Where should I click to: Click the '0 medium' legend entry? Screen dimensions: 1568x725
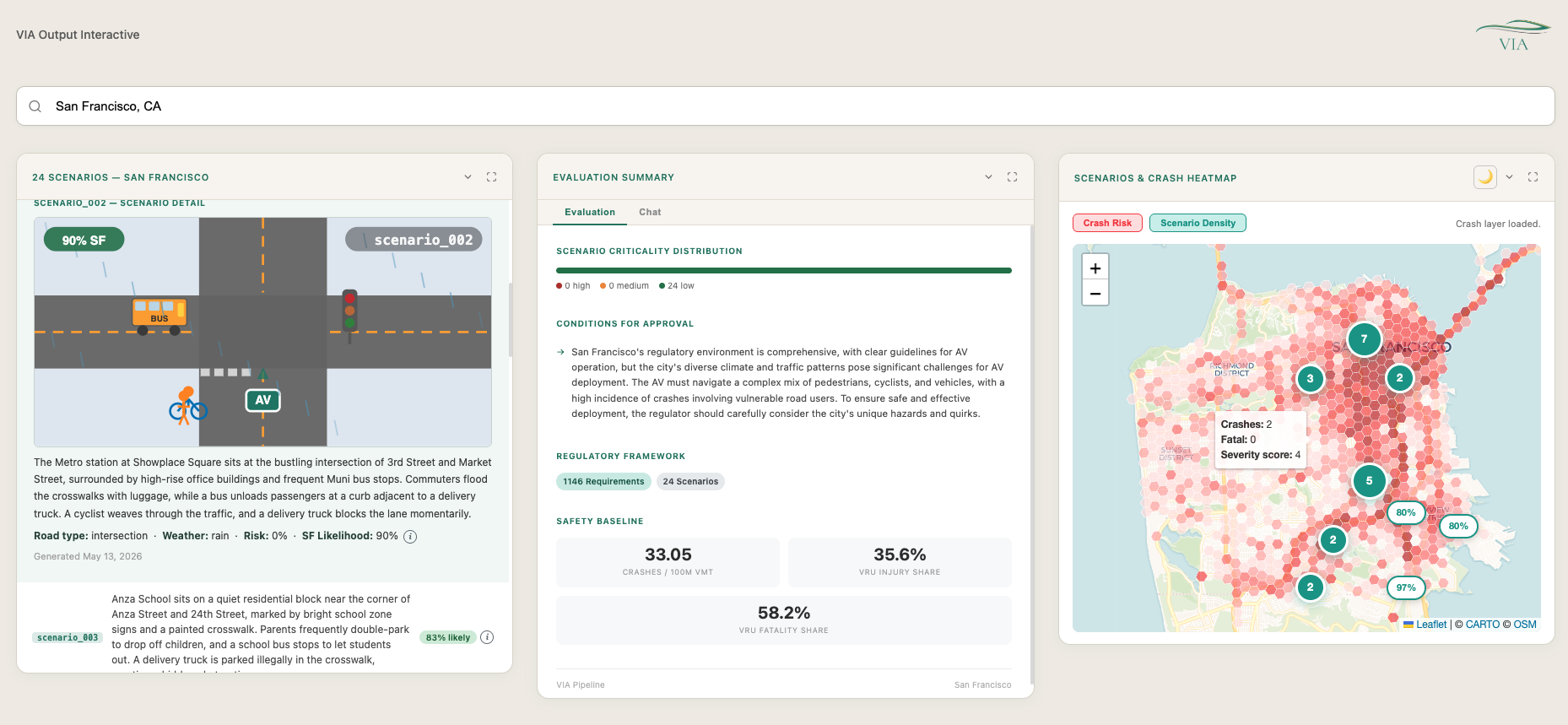(x=624, y=286)
